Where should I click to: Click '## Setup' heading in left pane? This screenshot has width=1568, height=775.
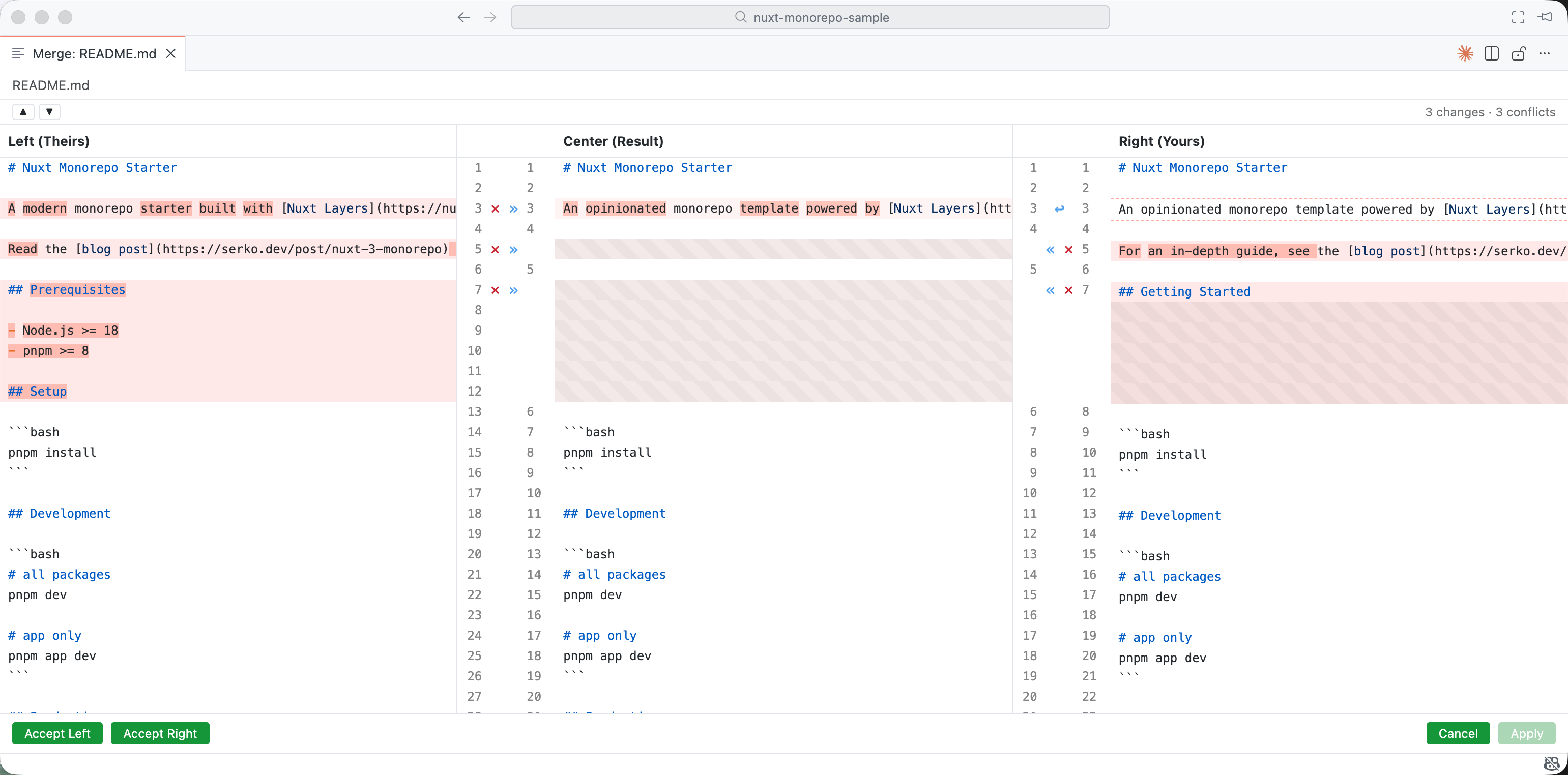[37, 391]
